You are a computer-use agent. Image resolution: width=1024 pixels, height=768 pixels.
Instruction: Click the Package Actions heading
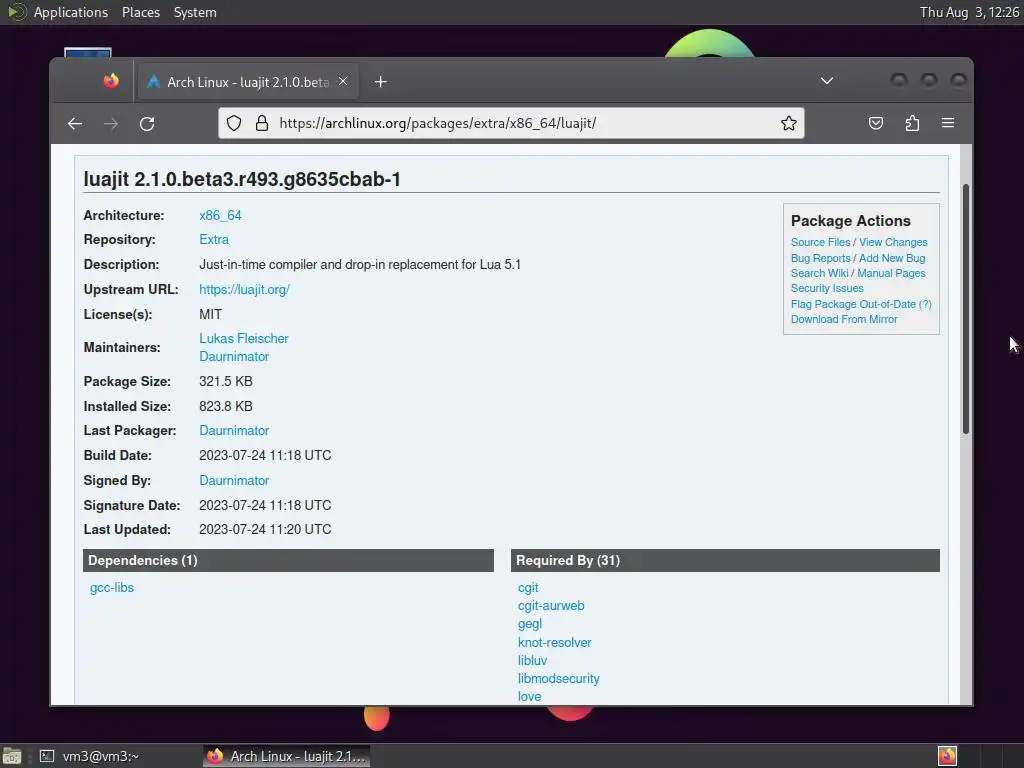click(850, 221)
